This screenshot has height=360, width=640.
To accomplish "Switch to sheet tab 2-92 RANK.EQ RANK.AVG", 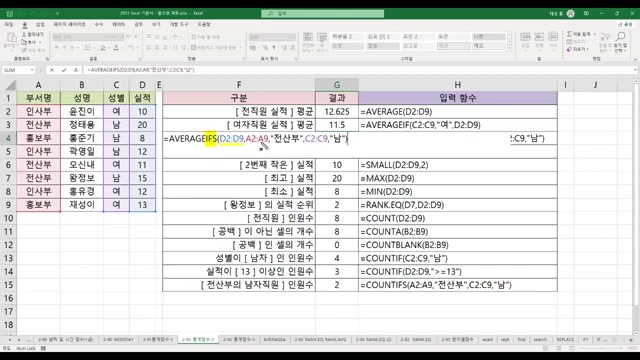I will coord(320,340).
